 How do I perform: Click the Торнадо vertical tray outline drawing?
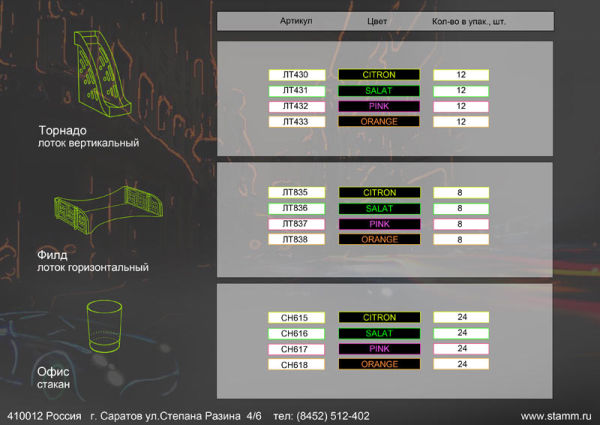pos(103,73)
